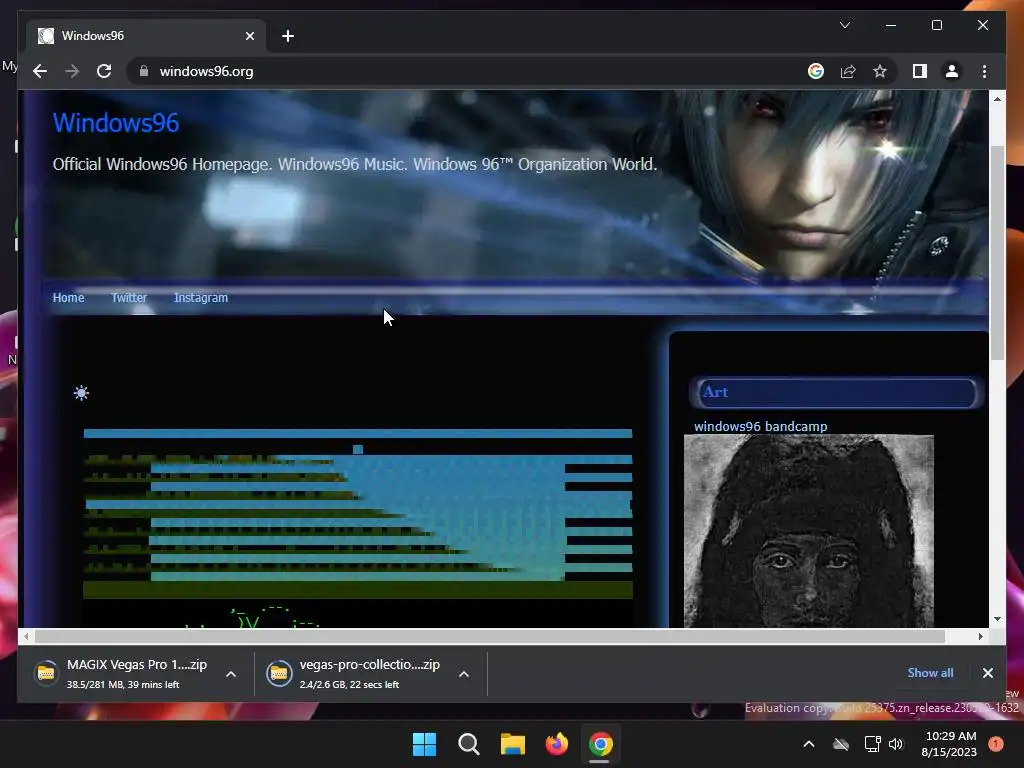1024x768 pixels.
Task: Open tab search dropdown arrow
Action: 844,25
